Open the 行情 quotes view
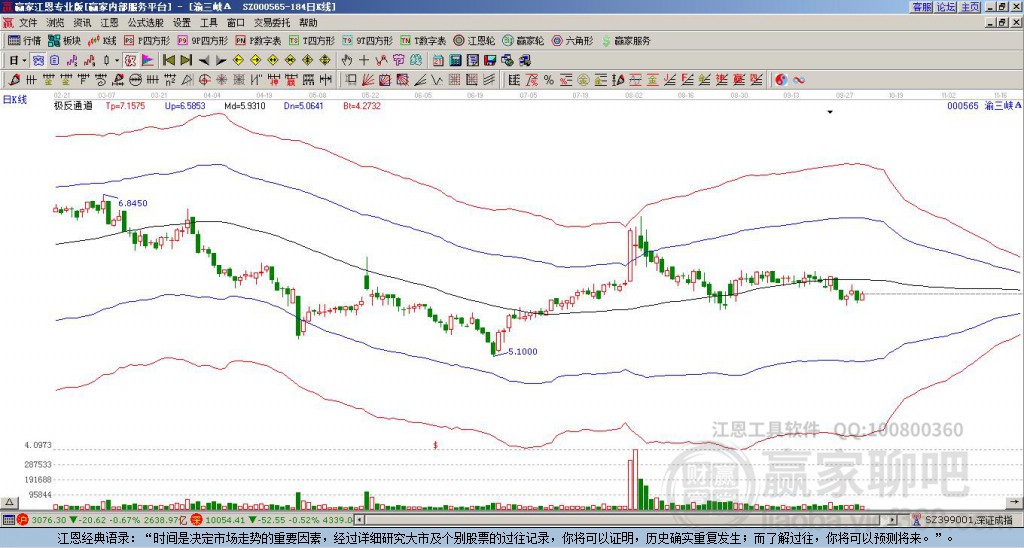 click(x=25, y=40)
